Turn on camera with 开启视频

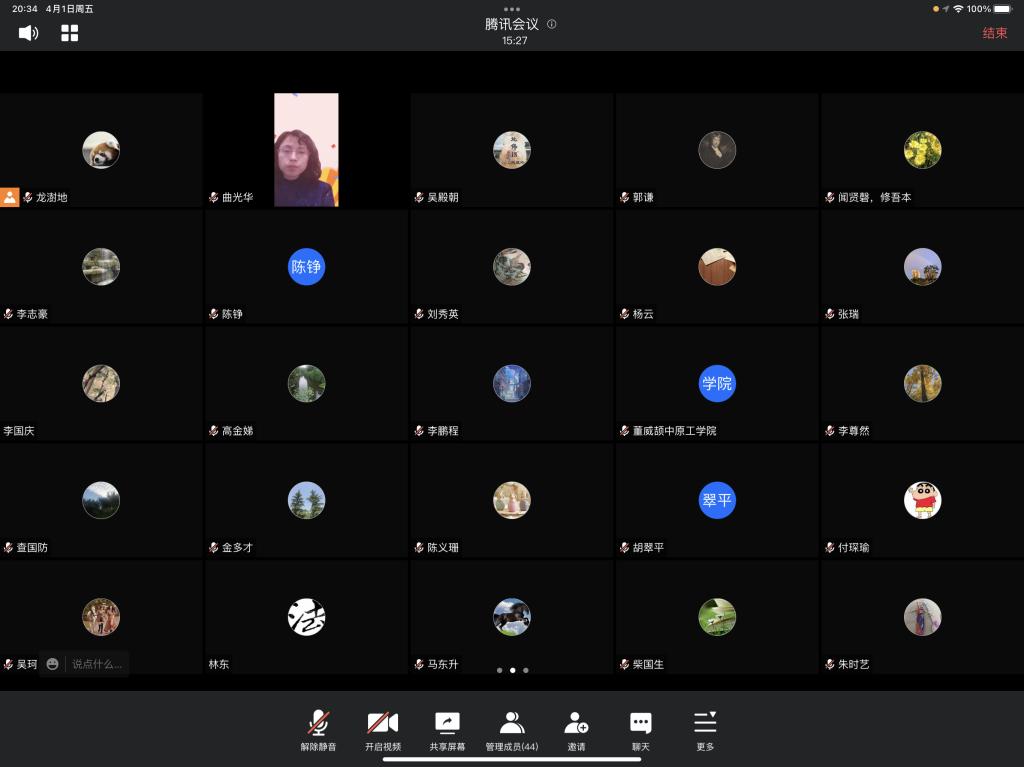coord(382,730)
